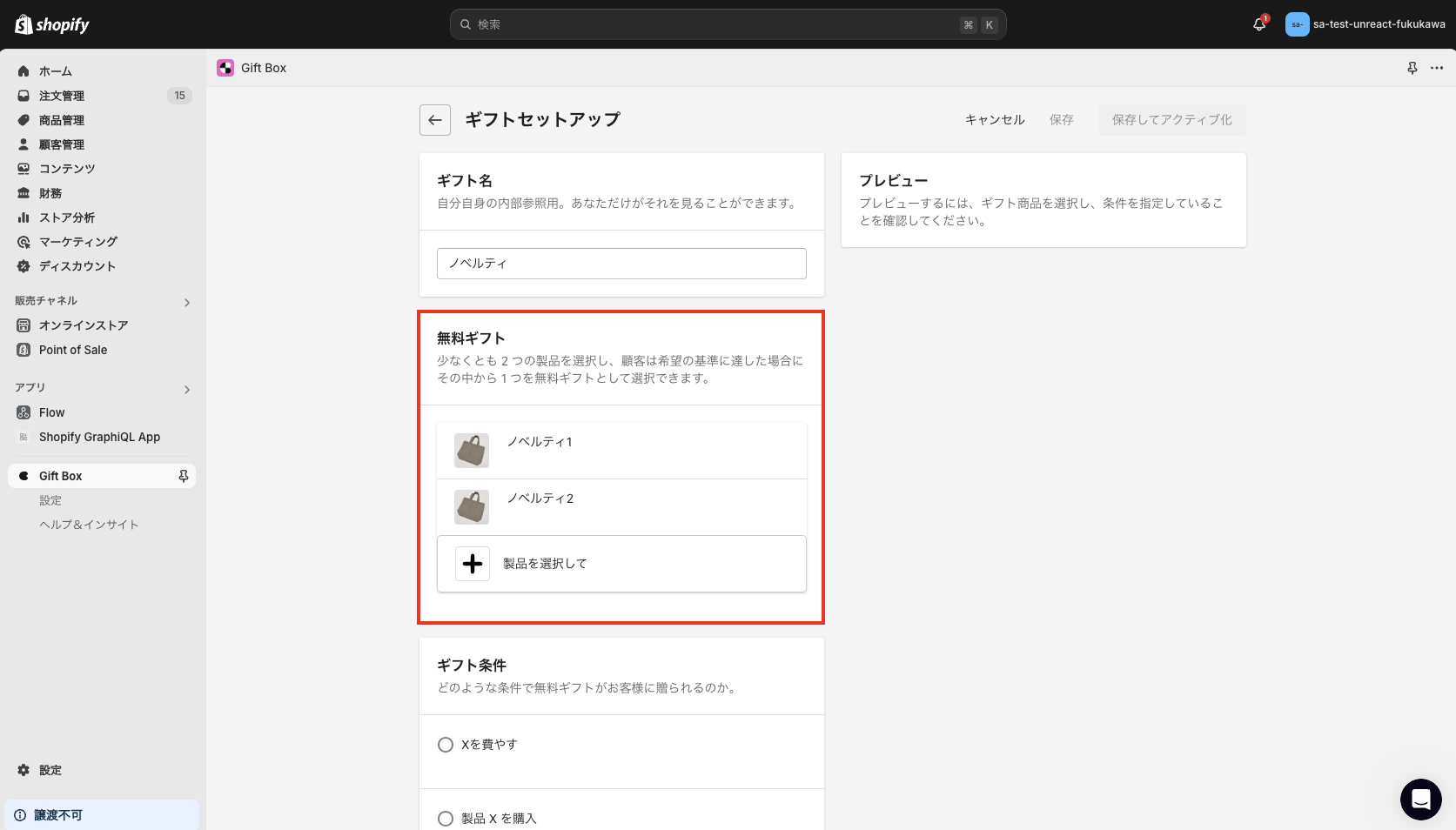Click 保存してアクティブ化

click(1171, 120)
